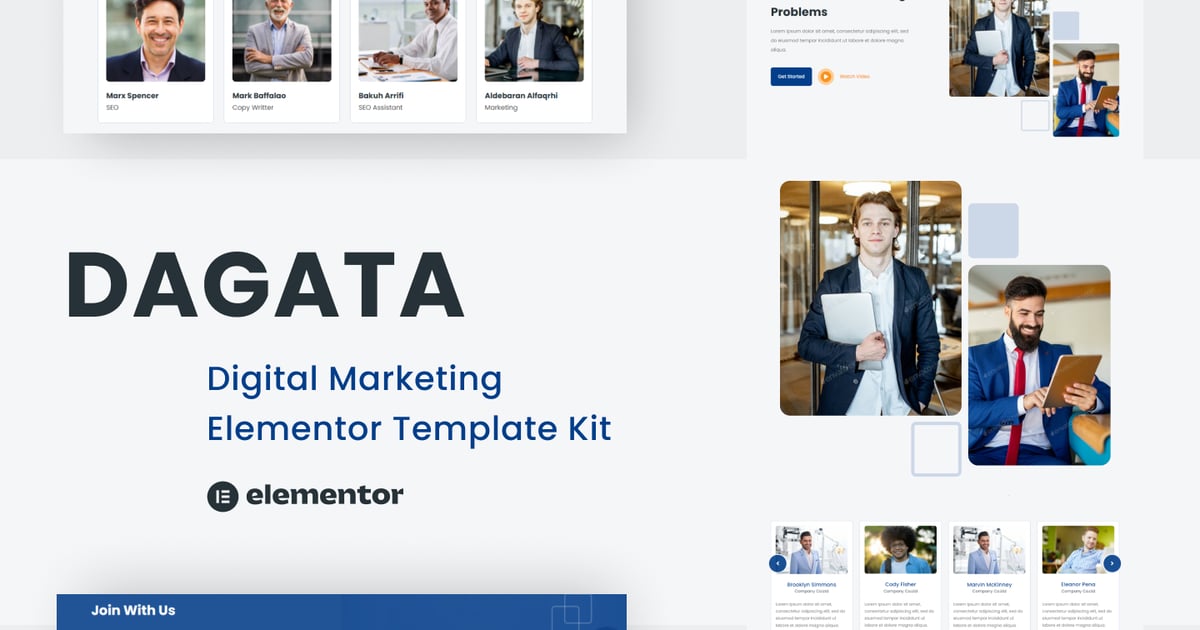This screenshot has width=1200, height=630.
Task: View Aldebaran Alfaqrhi's portrait image
Action: point(533,40)
